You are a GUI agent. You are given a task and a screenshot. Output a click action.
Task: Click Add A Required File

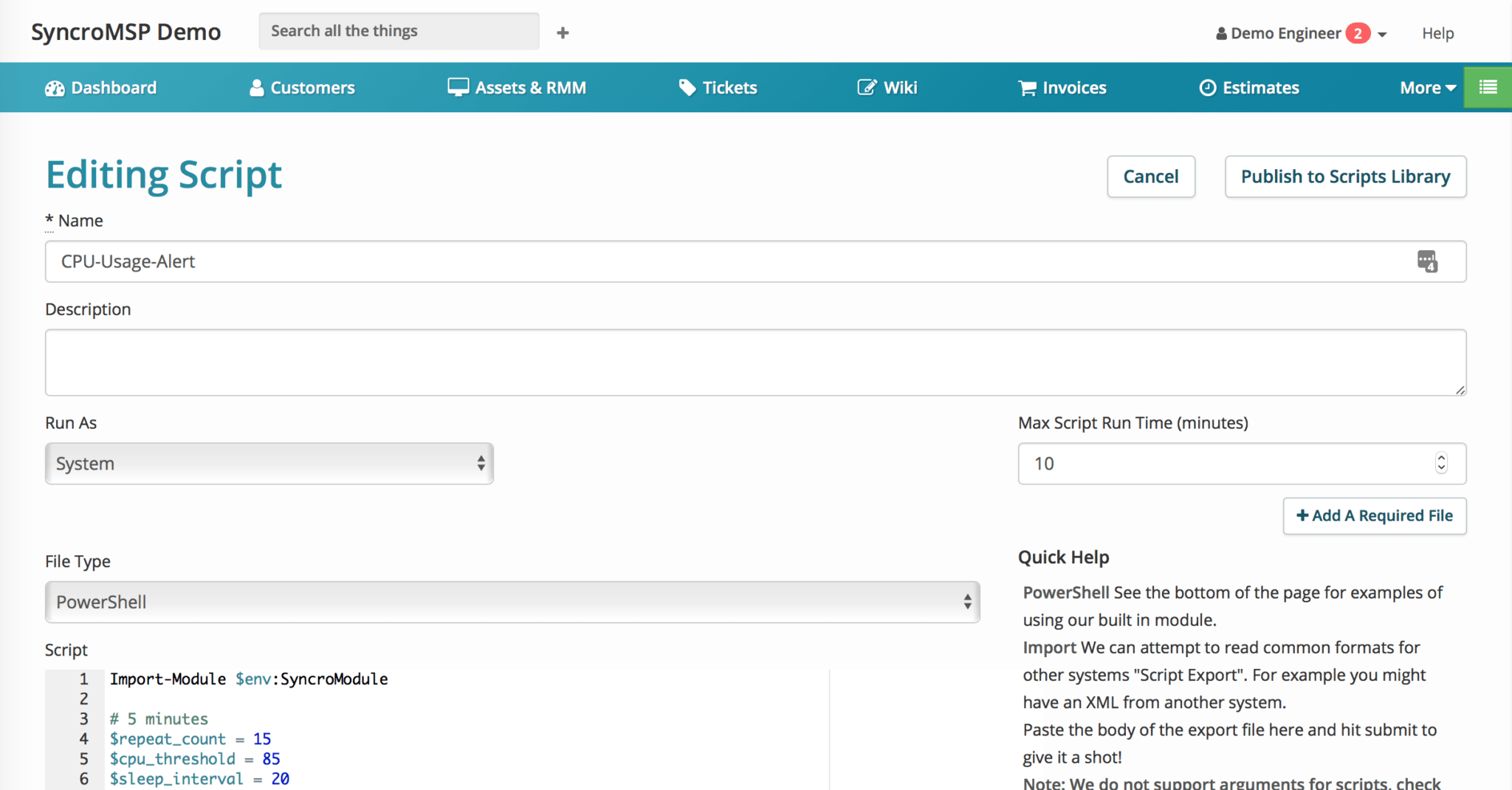tap(1375, 516)
